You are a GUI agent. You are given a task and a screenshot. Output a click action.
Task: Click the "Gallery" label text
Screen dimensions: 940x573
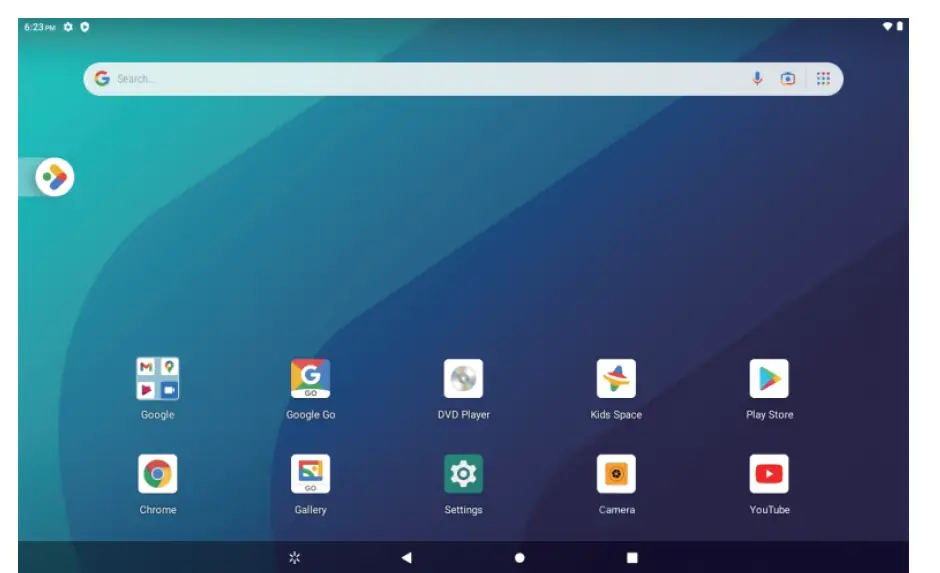pos(311,510)
